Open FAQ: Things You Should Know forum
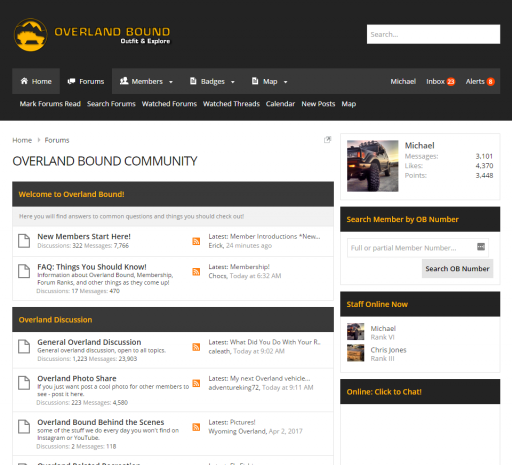This screenshot has height=465, width=512. 92,267
